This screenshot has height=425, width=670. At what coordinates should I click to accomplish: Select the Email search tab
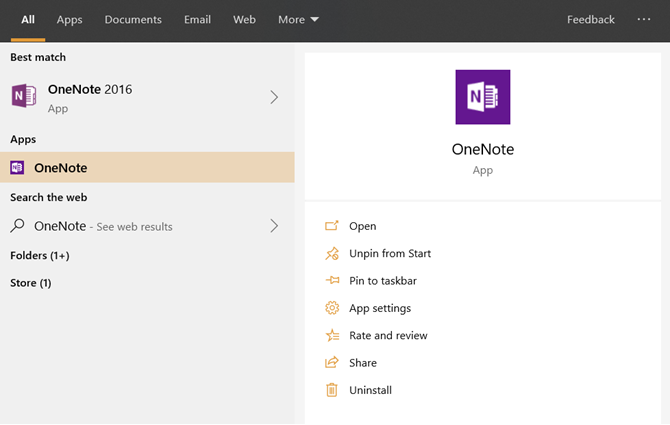197,20
